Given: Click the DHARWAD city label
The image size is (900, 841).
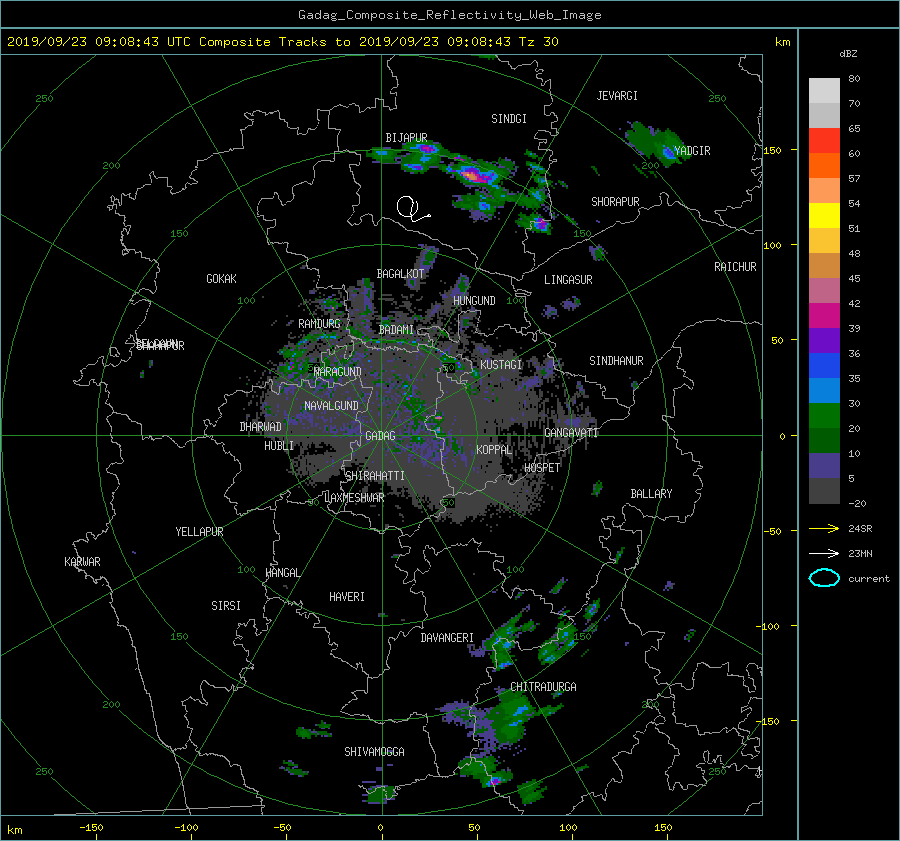Looking at the screenshot, I should point(260,427).
